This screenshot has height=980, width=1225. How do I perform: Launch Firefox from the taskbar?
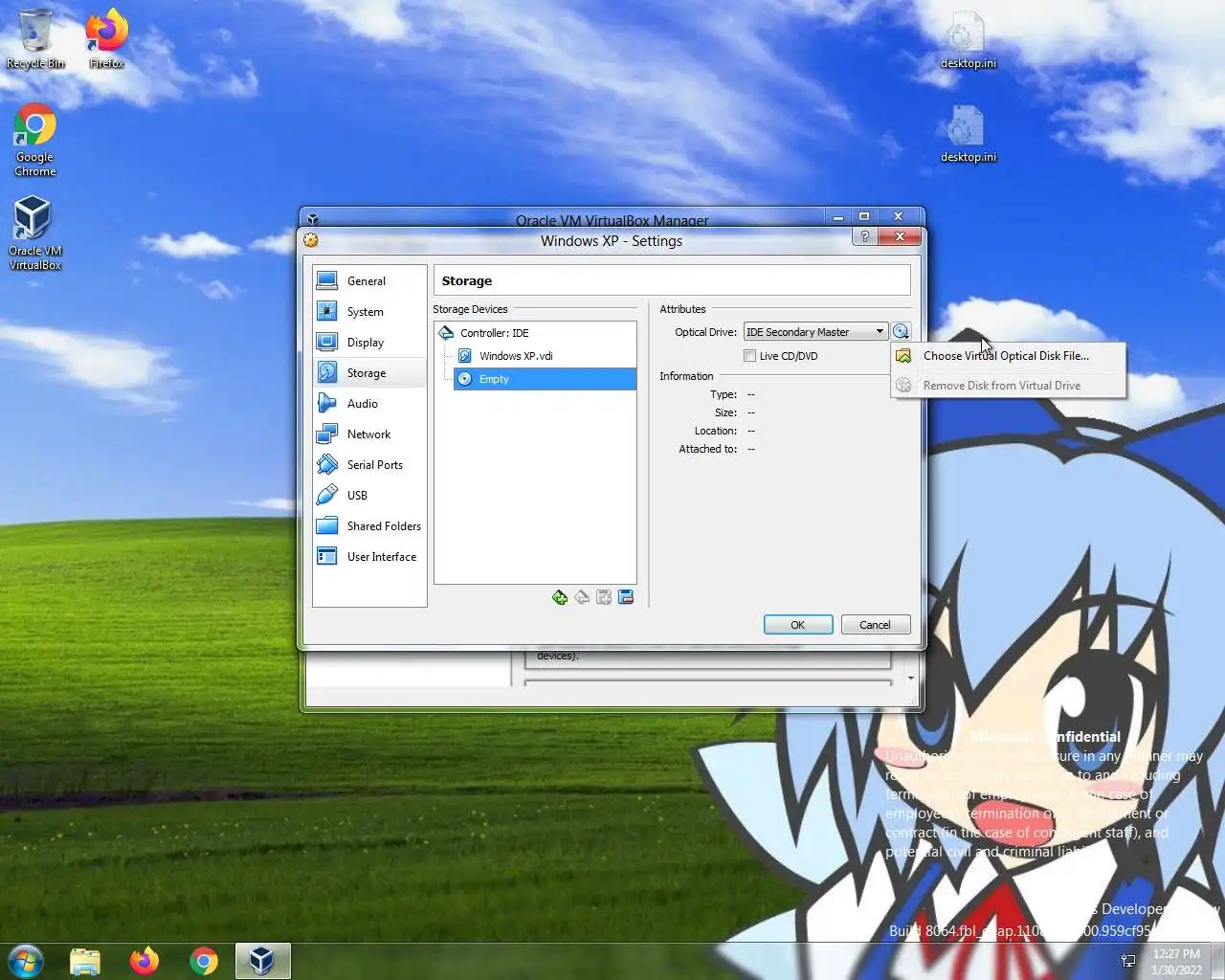[x=145, y=961]
